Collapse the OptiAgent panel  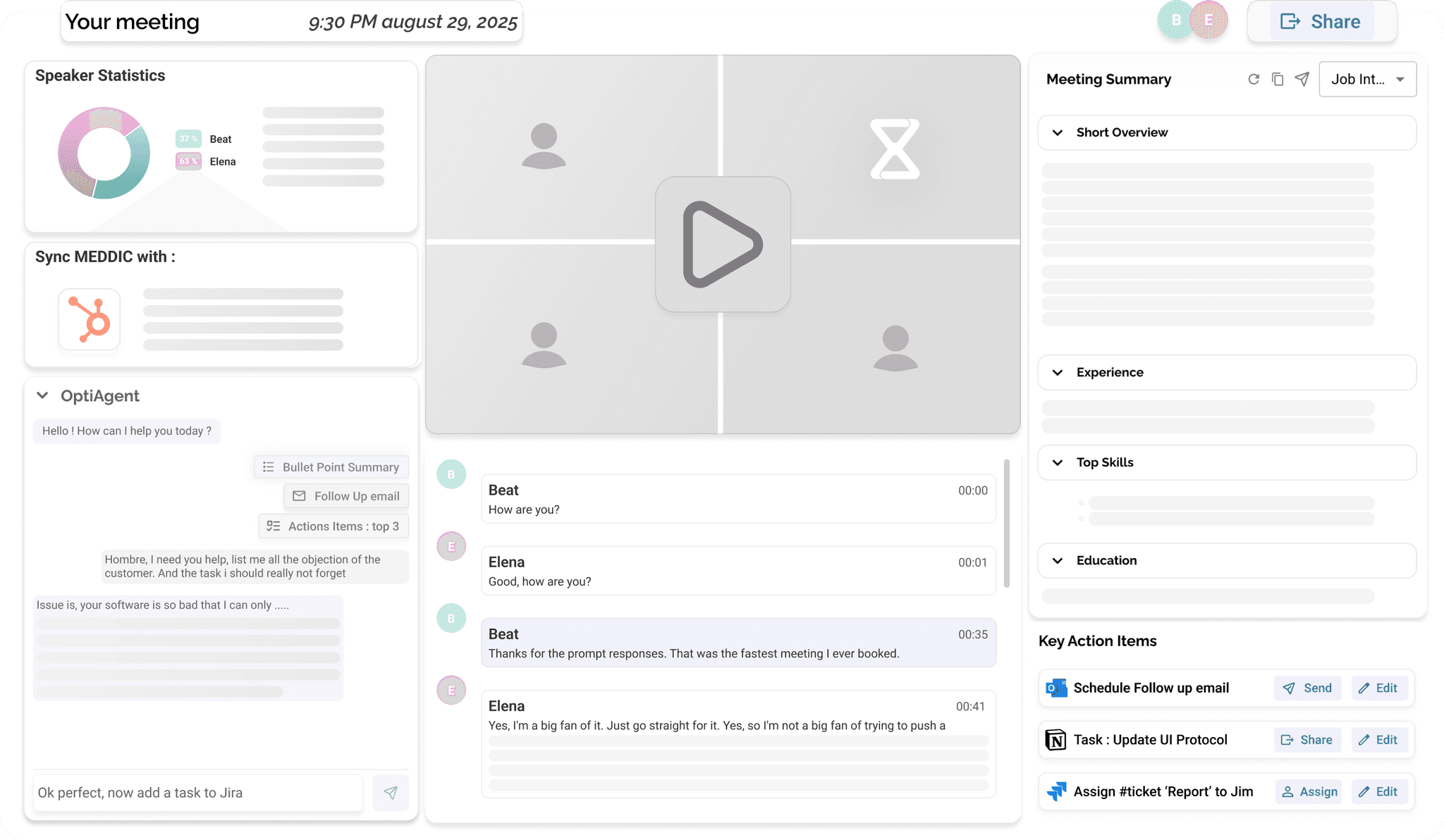coord(43,395)
